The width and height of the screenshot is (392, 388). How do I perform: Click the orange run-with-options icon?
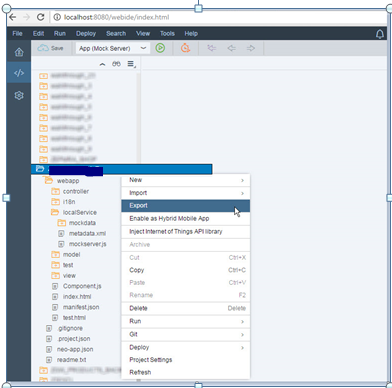pos(185,48)
